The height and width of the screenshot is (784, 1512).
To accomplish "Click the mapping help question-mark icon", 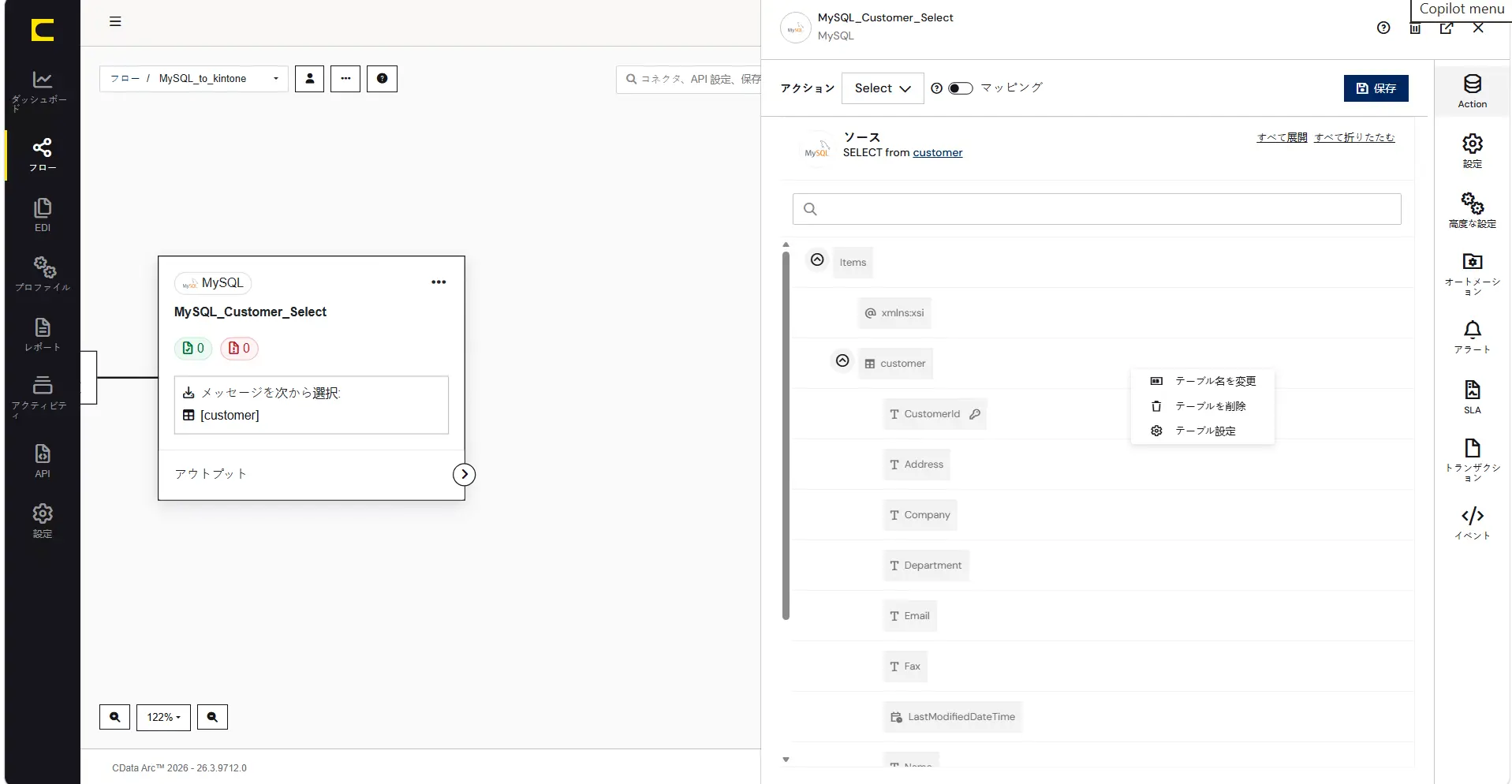I will click(x=936, y=88).
